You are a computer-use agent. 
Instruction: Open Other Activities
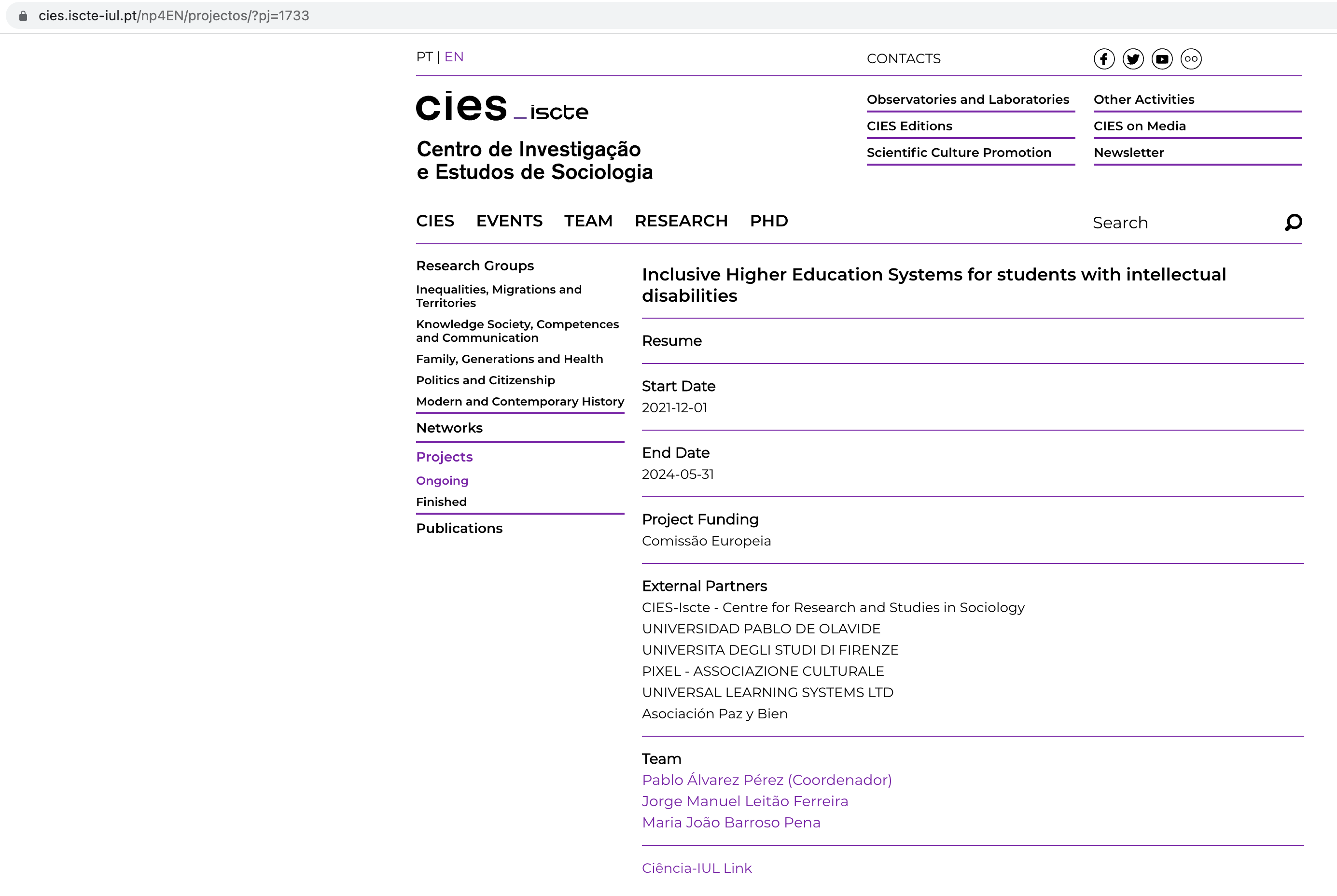click(1144, 99)
